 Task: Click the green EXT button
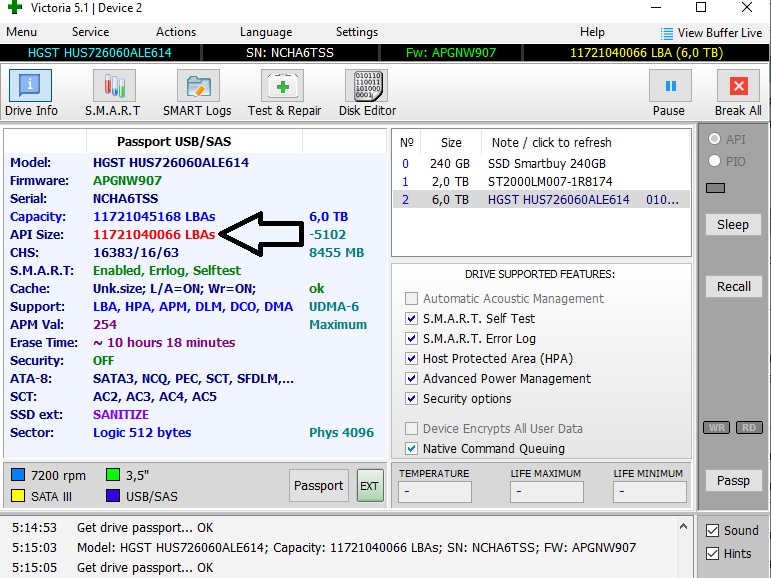click(x=370, y=486)
